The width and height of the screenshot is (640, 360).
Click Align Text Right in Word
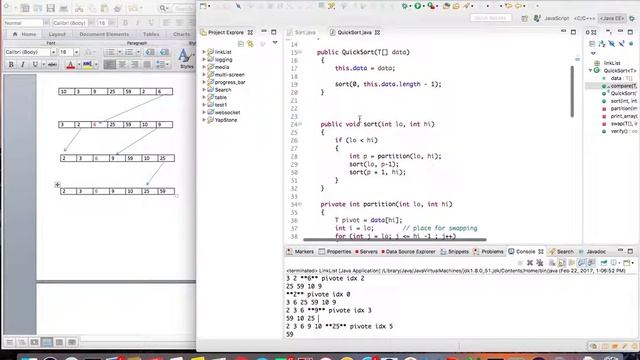point(134,64)
